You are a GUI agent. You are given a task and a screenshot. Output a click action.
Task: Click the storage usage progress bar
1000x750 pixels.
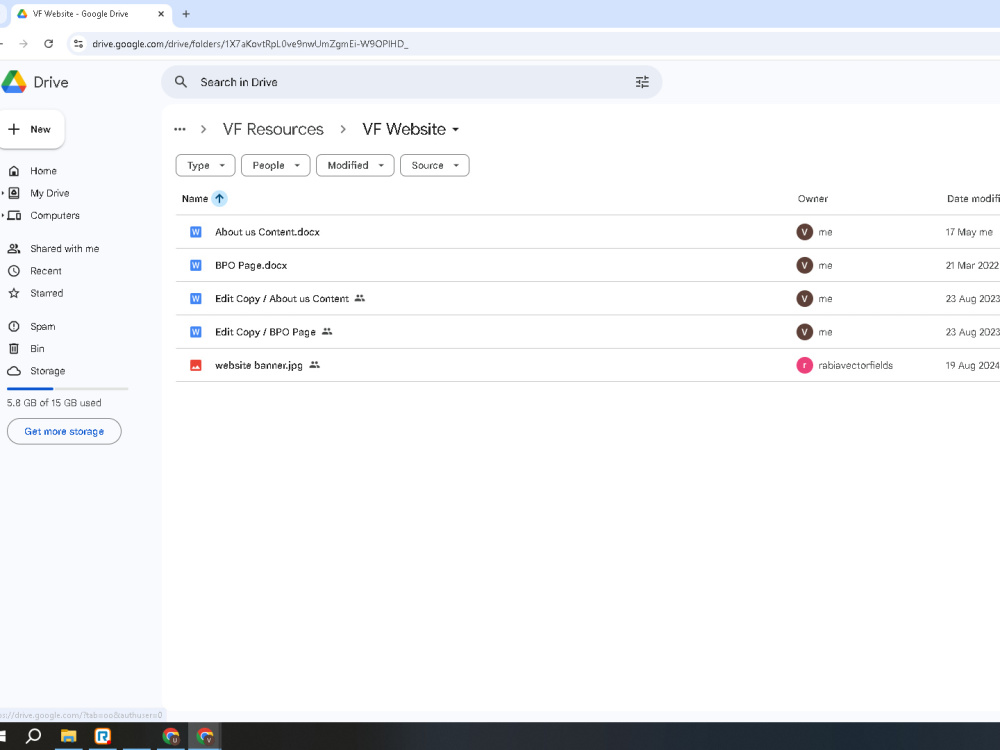(67, 388)
